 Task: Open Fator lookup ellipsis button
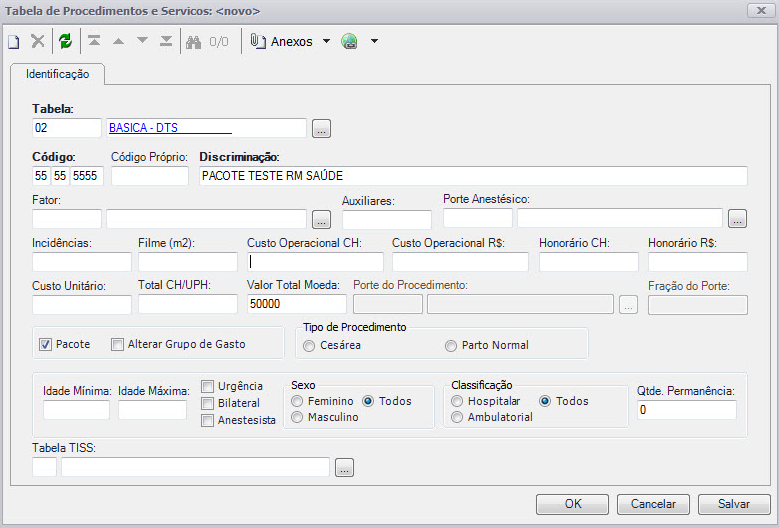click(x=321, y=219)
